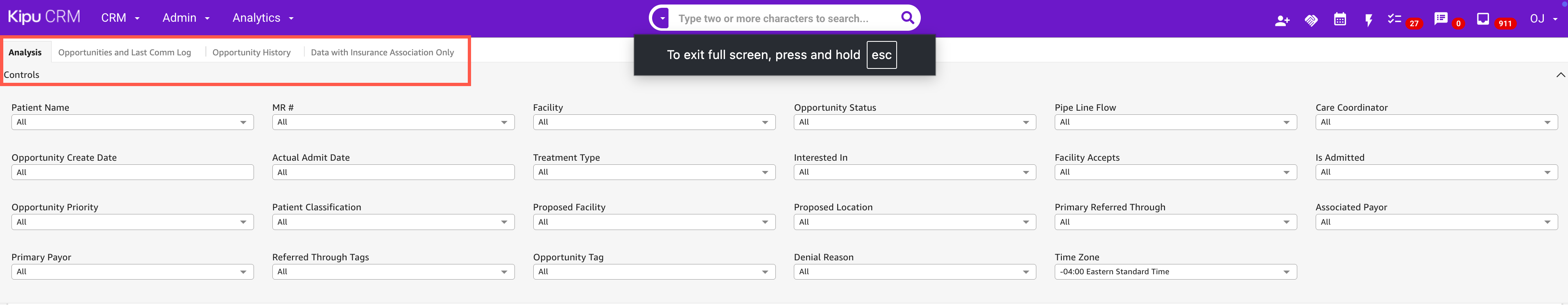The width and height of the screenshot is (1568, 305).
Task: Expand the Patient Name dropdown
Action: point(132,122)
